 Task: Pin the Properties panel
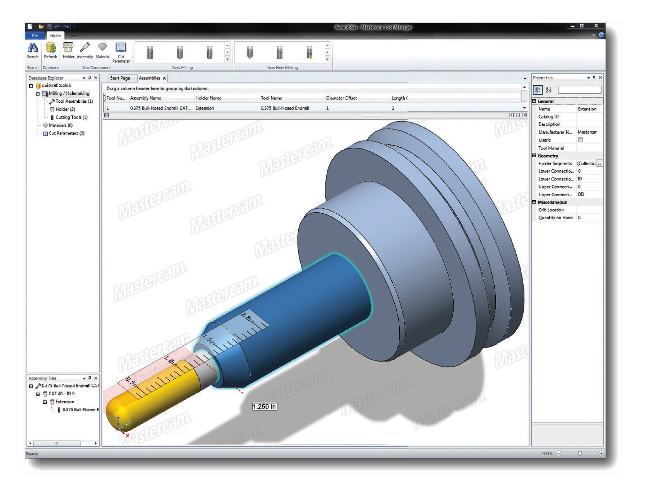click(594, 77)
